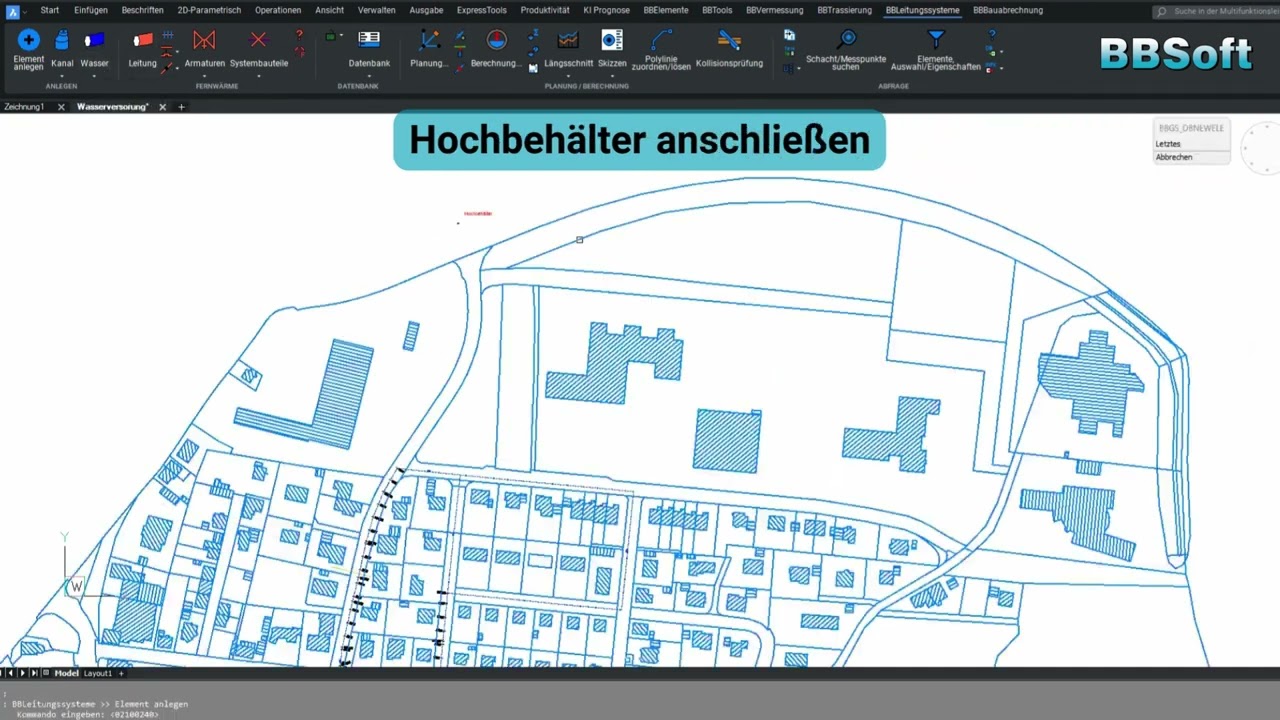
Task: Click the blue question mark in Abfrage
Action: (x=992, y=35)
